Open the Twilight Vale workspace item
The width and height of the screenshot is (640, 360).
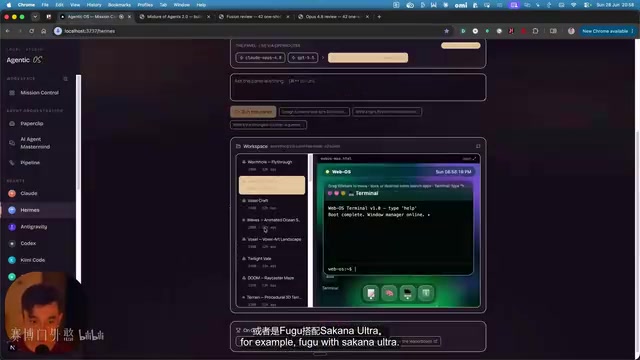click(x=272, y=262)
